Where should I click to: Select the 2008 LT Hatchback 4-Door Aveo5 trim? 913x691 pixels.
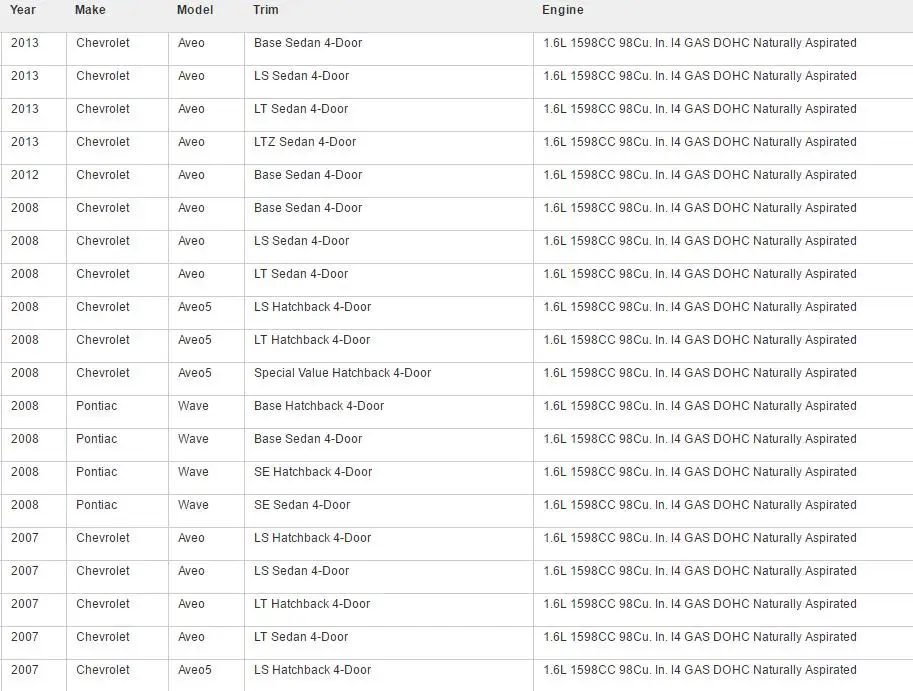[x=312, y=340]
